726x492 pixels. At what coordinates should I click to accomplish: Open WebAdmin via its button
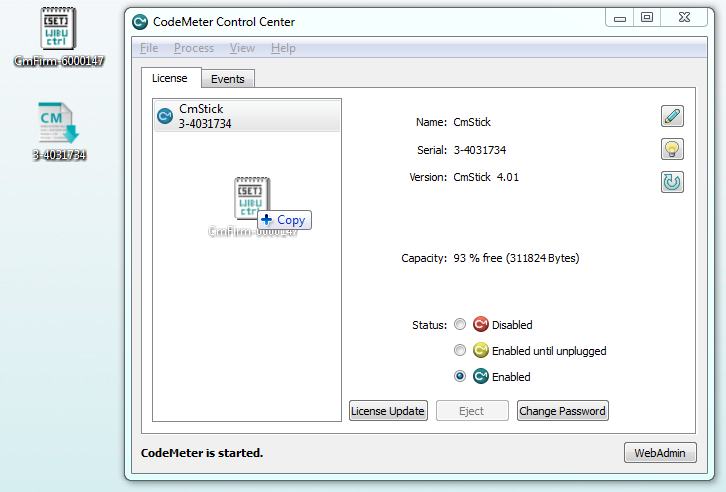660,453
